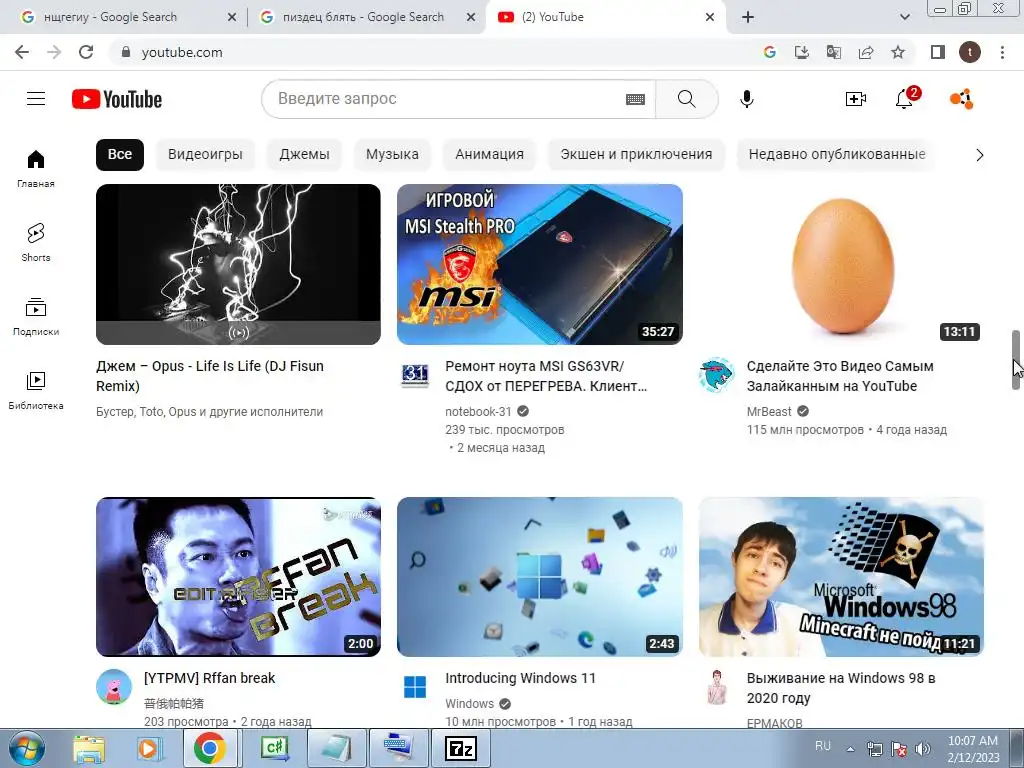Click the Rffan break thumbnail
The width and height of the screenshot is (1024, 768).
click(x=238, y=577)
